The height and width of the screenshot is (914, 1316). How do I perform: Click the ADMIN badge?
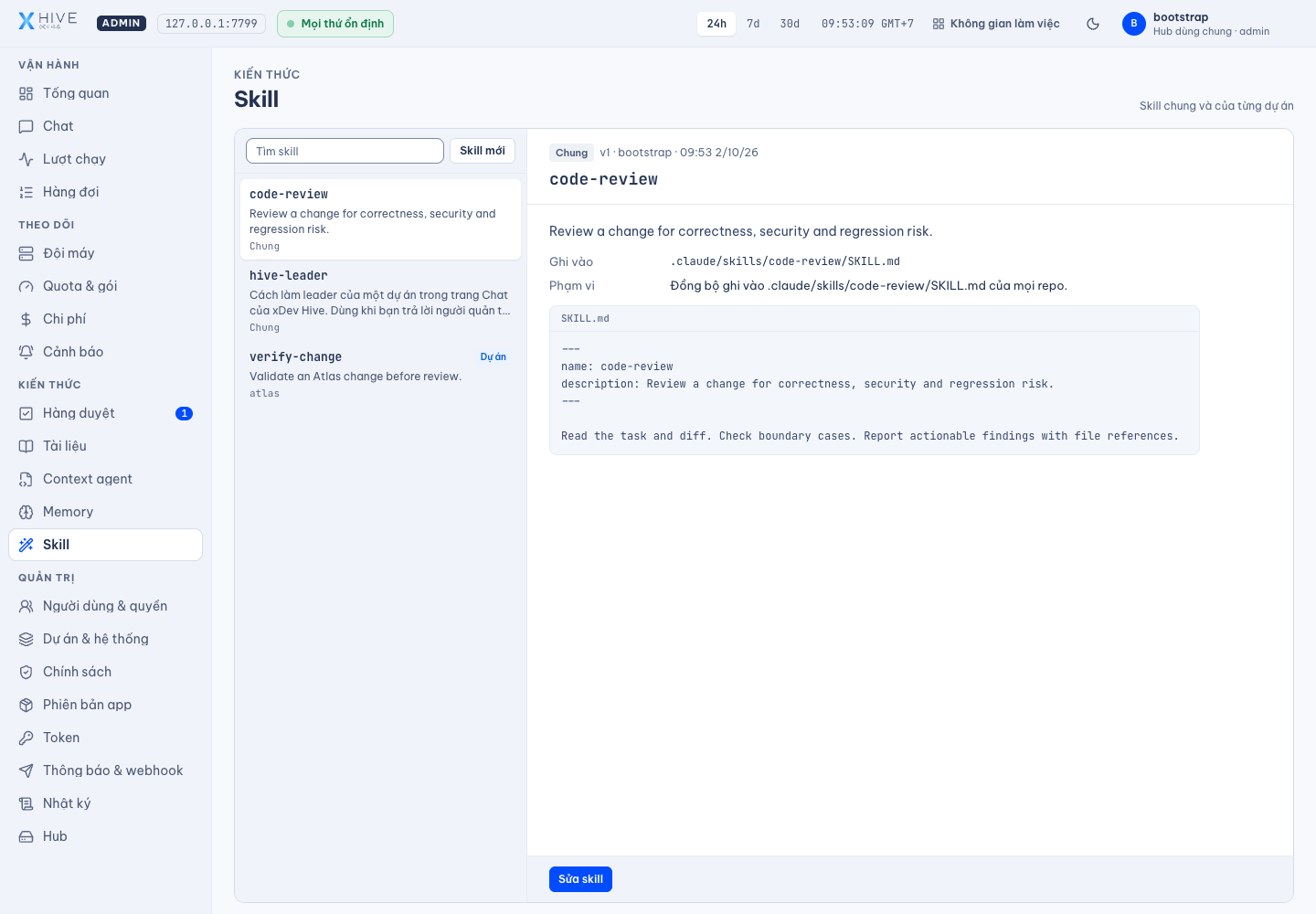point(122,24)
